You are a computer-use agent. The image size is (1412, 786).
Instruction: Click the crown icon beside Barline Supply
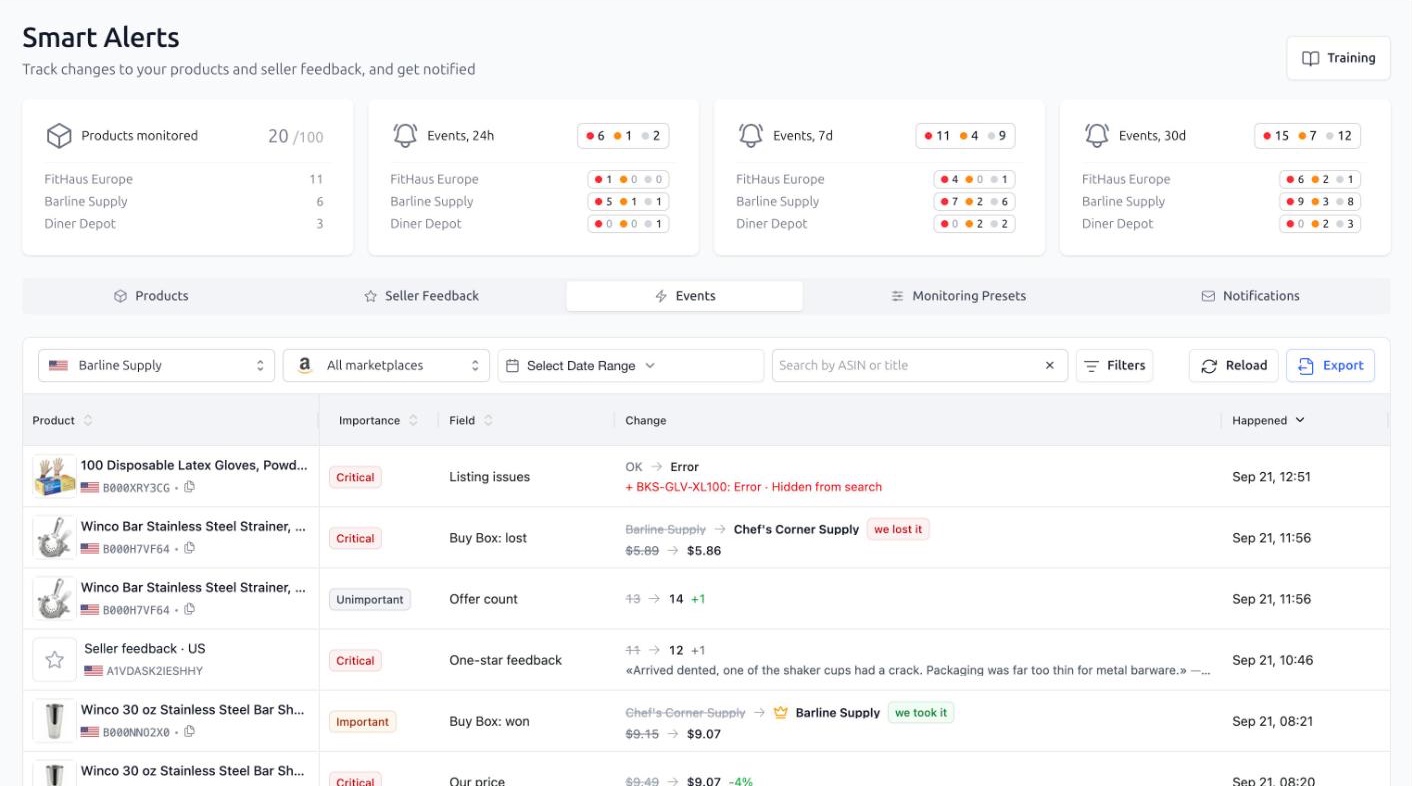coord(781,713)
